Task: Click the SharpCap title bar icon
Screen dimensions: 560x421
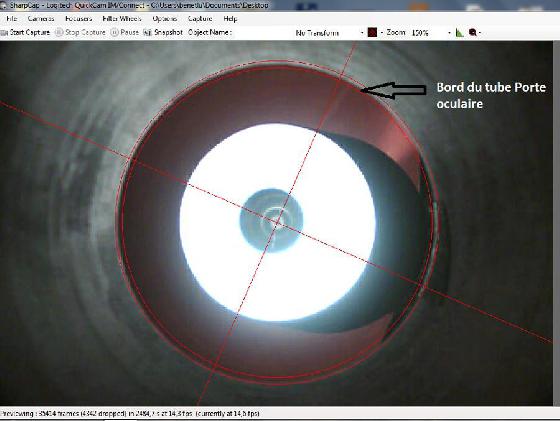Action: (x=4, y=5)
